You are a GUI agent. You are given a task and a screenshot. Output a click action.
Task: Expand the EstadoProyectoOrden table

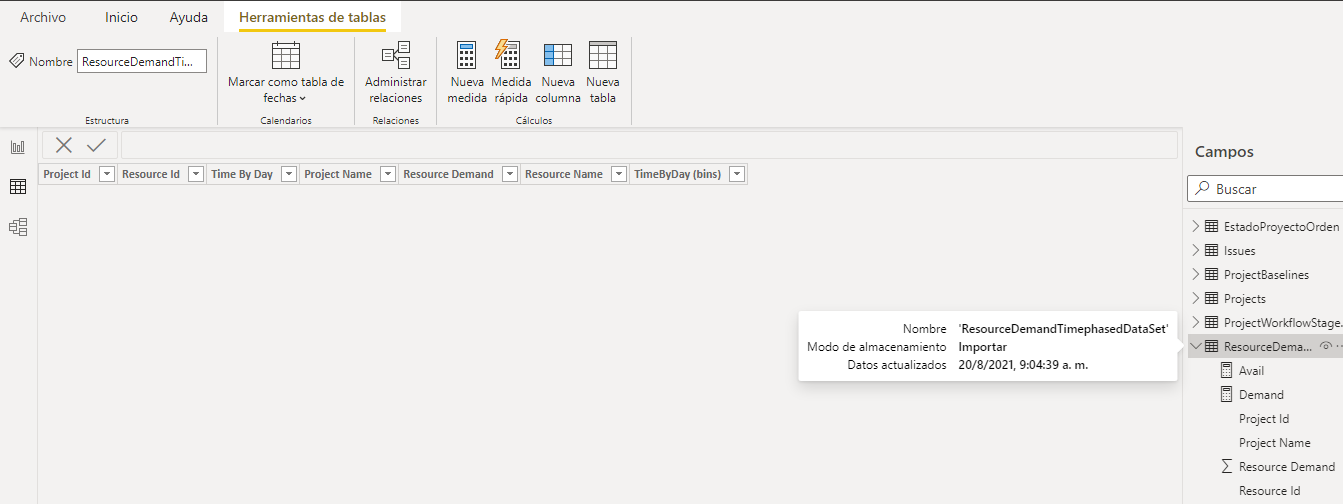click(1196, 226)
